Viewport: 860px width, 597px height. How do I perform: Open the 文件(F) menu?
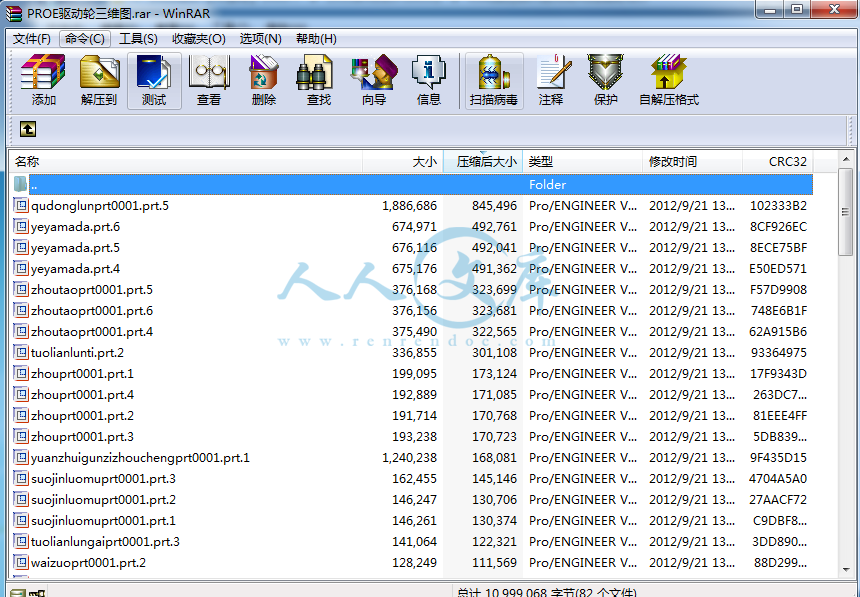point(31,39)
